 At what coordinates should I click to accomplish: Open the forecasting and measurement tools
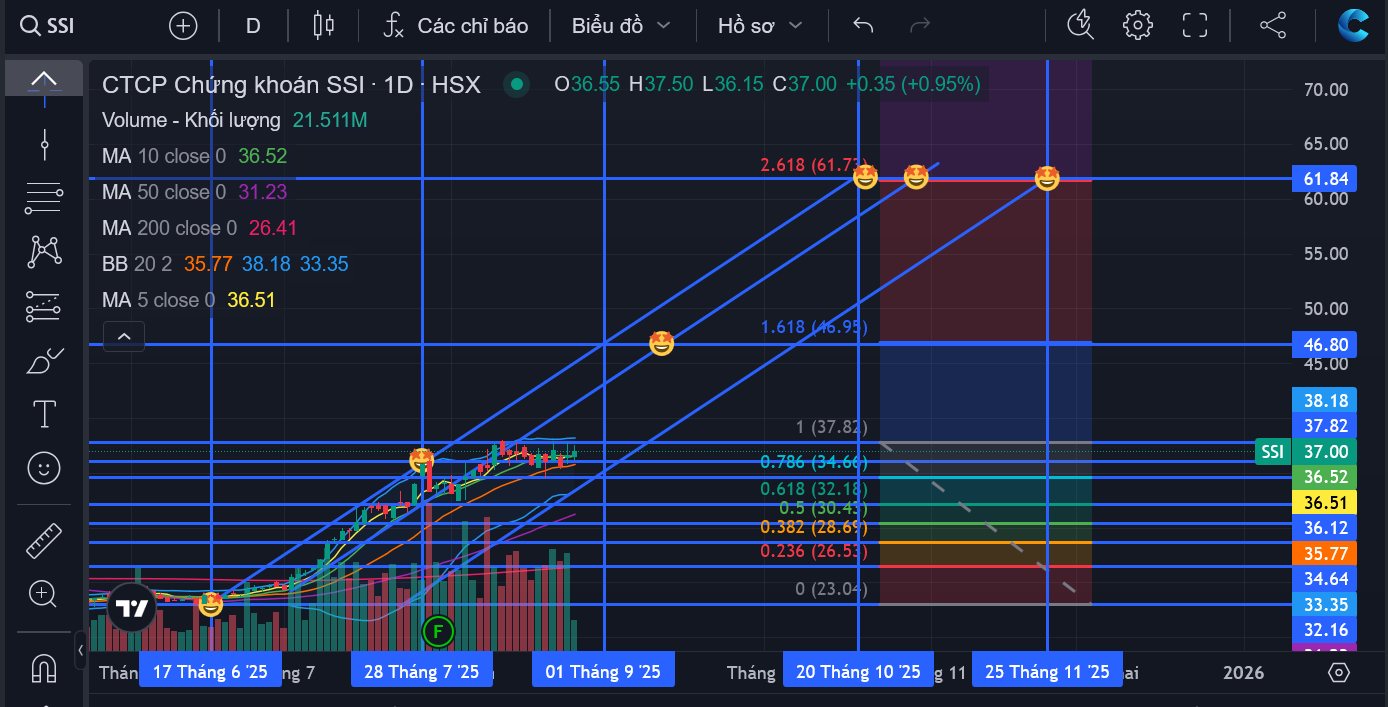tap(44, 306)
